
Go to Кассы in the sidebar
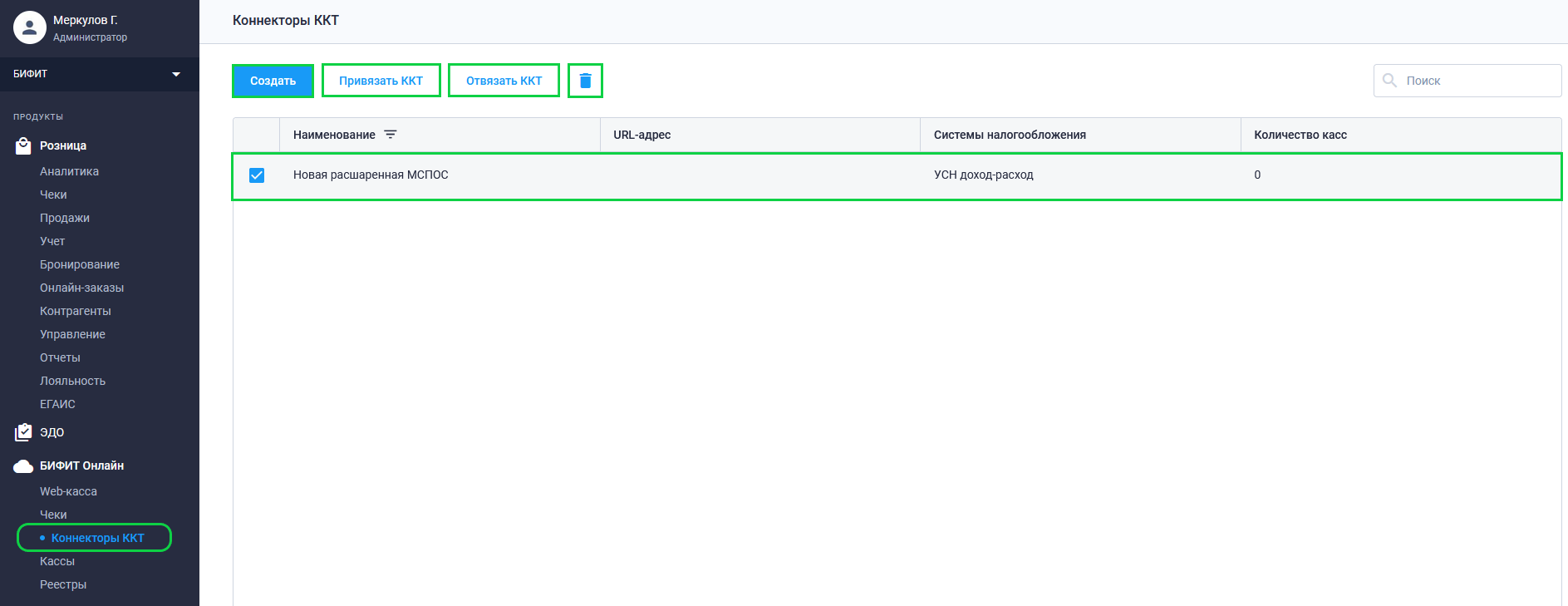57,561
